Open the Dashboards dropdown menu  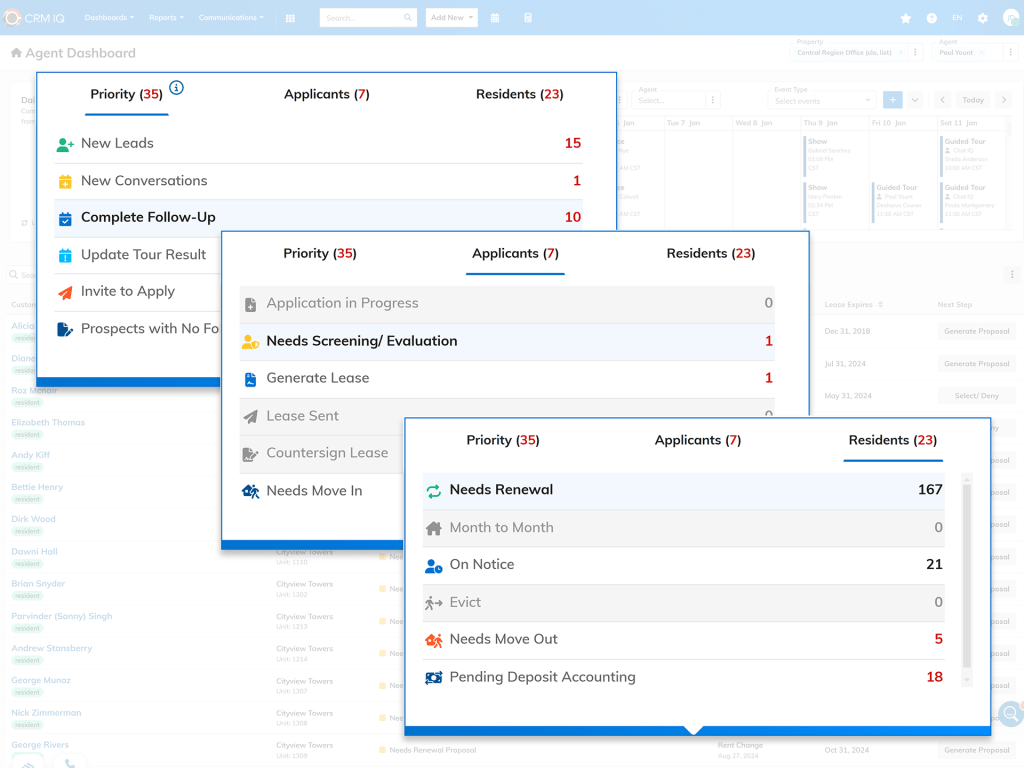pyautogui.click(x=109, y=18)
